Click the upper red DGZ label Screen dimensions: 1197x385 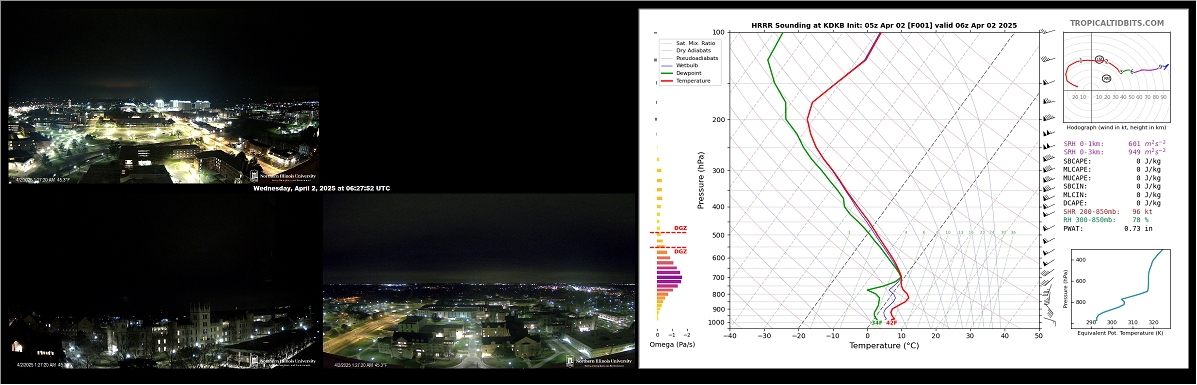[680, 228]
